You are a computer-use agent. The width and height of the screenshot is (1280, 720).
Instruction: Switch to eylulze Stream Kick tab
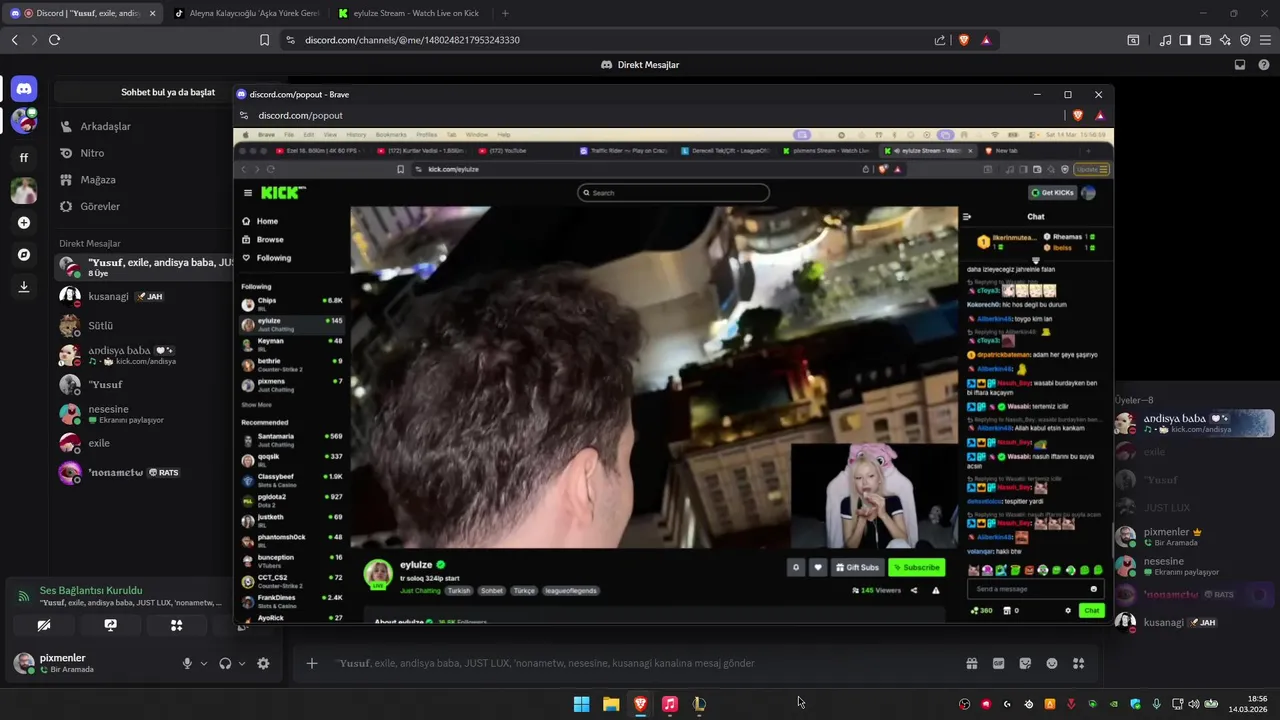pyautogui.click(x=411, y=13)
